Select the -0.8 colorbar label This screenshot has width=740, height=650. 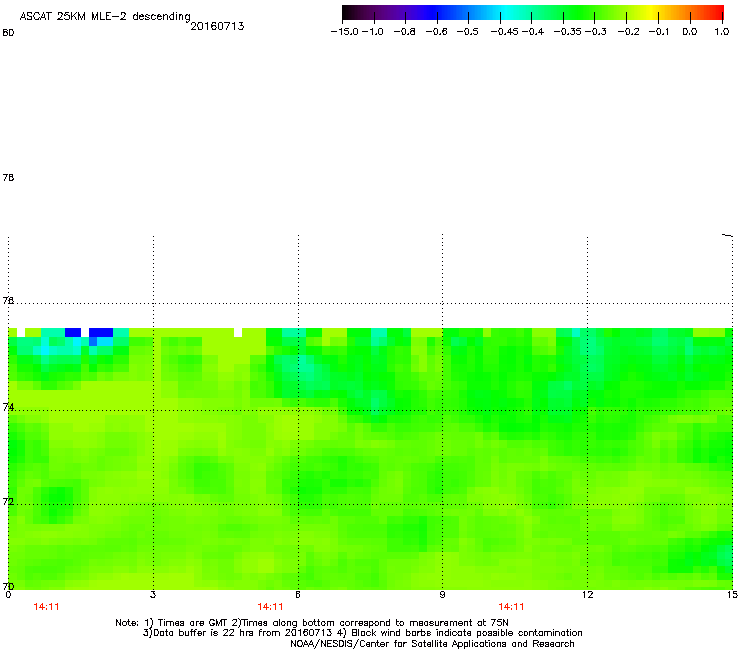click(404, 32)
